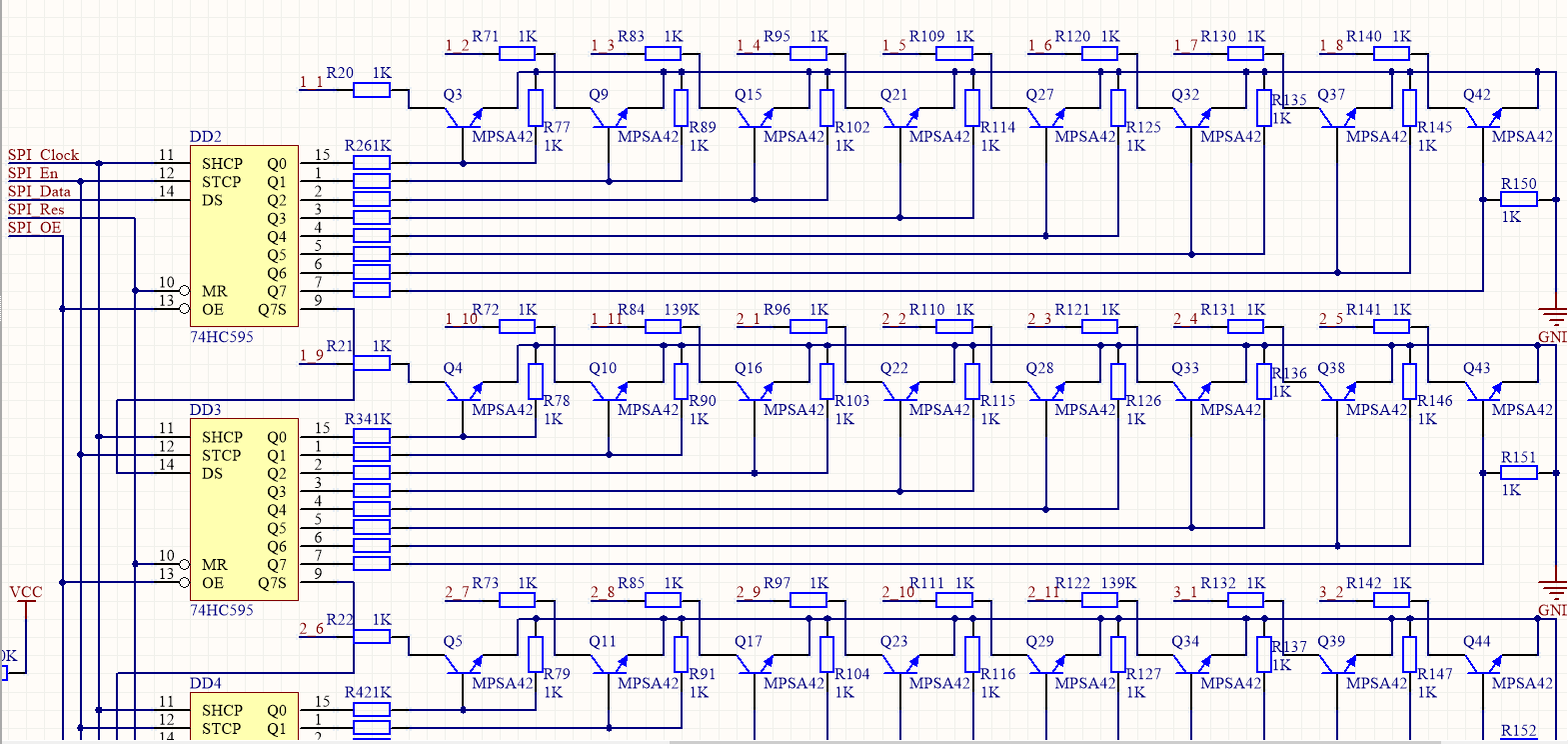Select the DD2 74HC595 chip body
This screenshot has width=1568, height=744.
point(244,236)
